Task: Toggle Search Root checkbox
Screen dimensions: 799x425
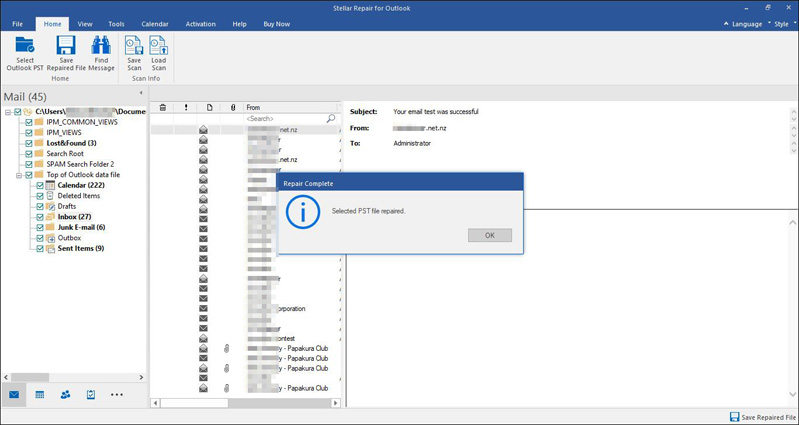Action: [29, 153]
